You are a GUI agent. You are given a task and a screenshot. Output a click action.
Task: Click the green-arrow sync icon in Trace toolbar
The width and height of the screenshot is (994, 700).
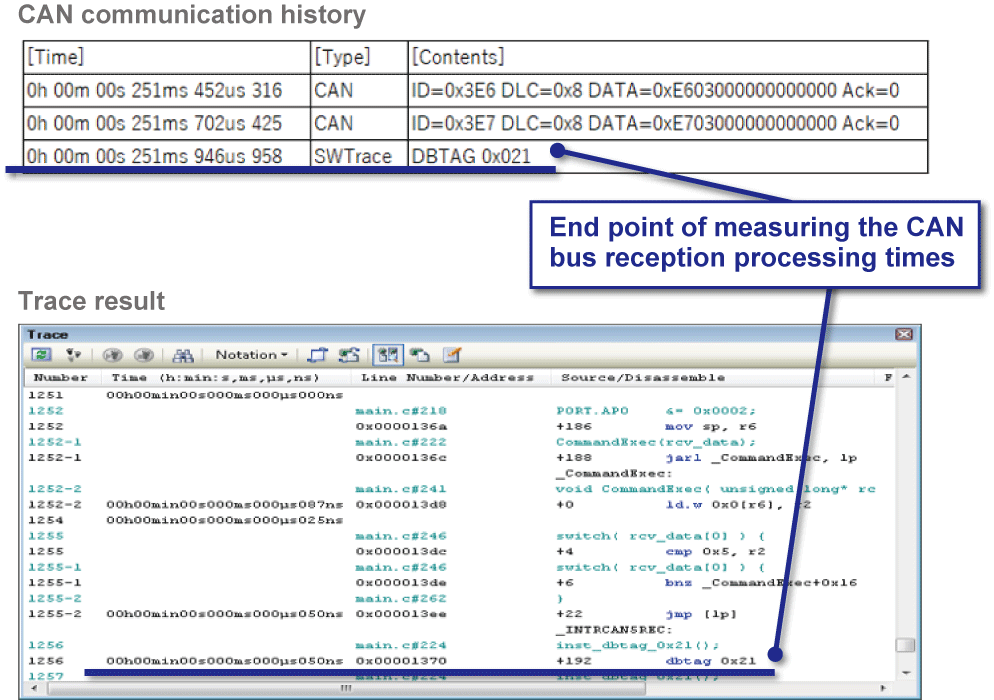349,355
